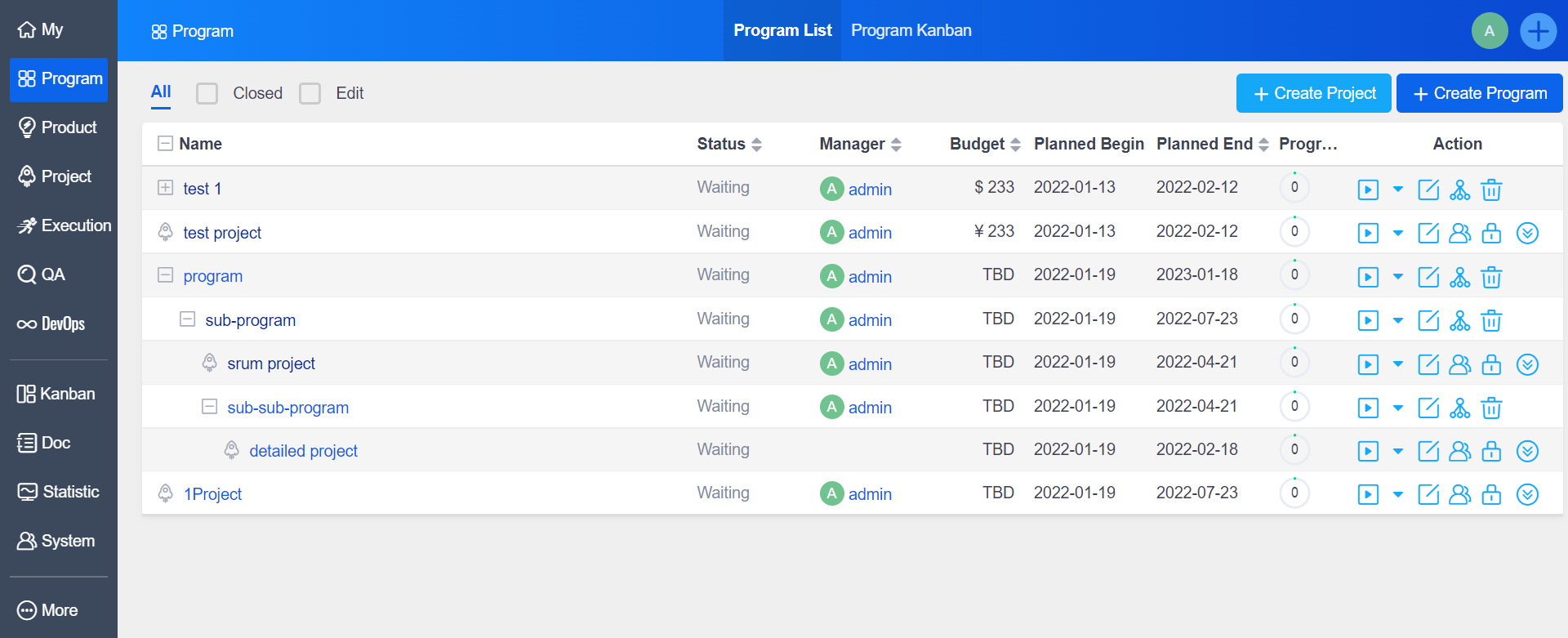Click the start icon for test 1
This screenshot has height=638, width=1568.
(1368, 190)
